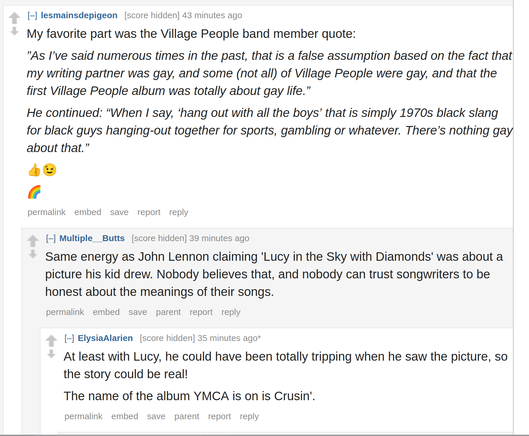
Task: Open permalink of lesmainsdepigeon comment
Action: pos(47,212)
